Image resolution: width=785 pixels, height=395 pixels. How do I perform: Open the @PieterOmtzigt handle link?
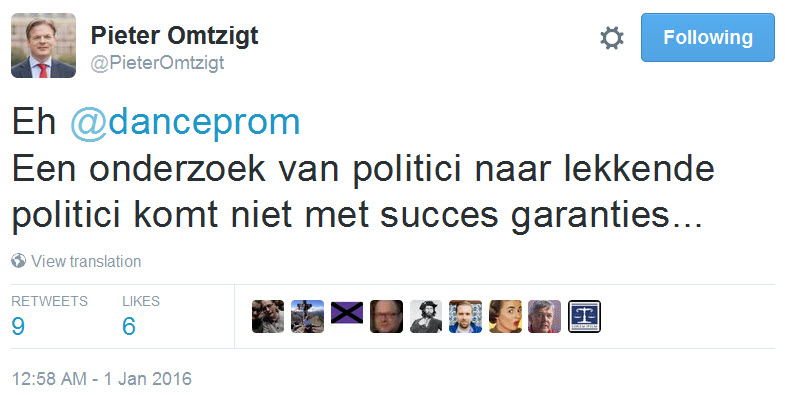157,64
